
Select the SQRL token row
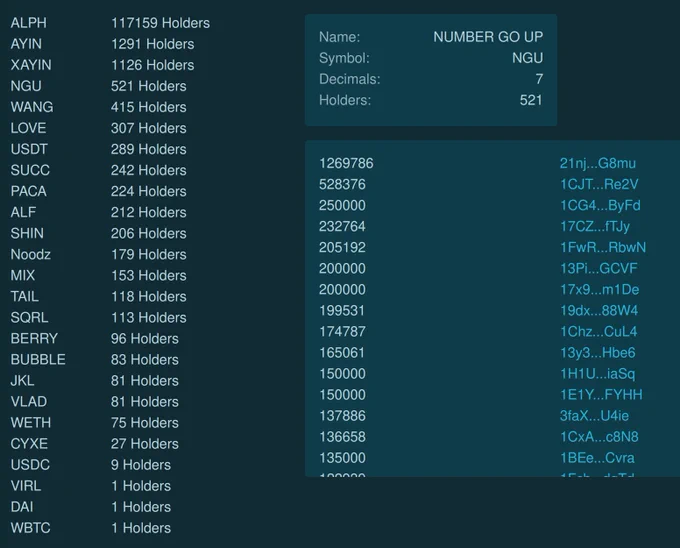pyautogui.click(x=98, y=317)
